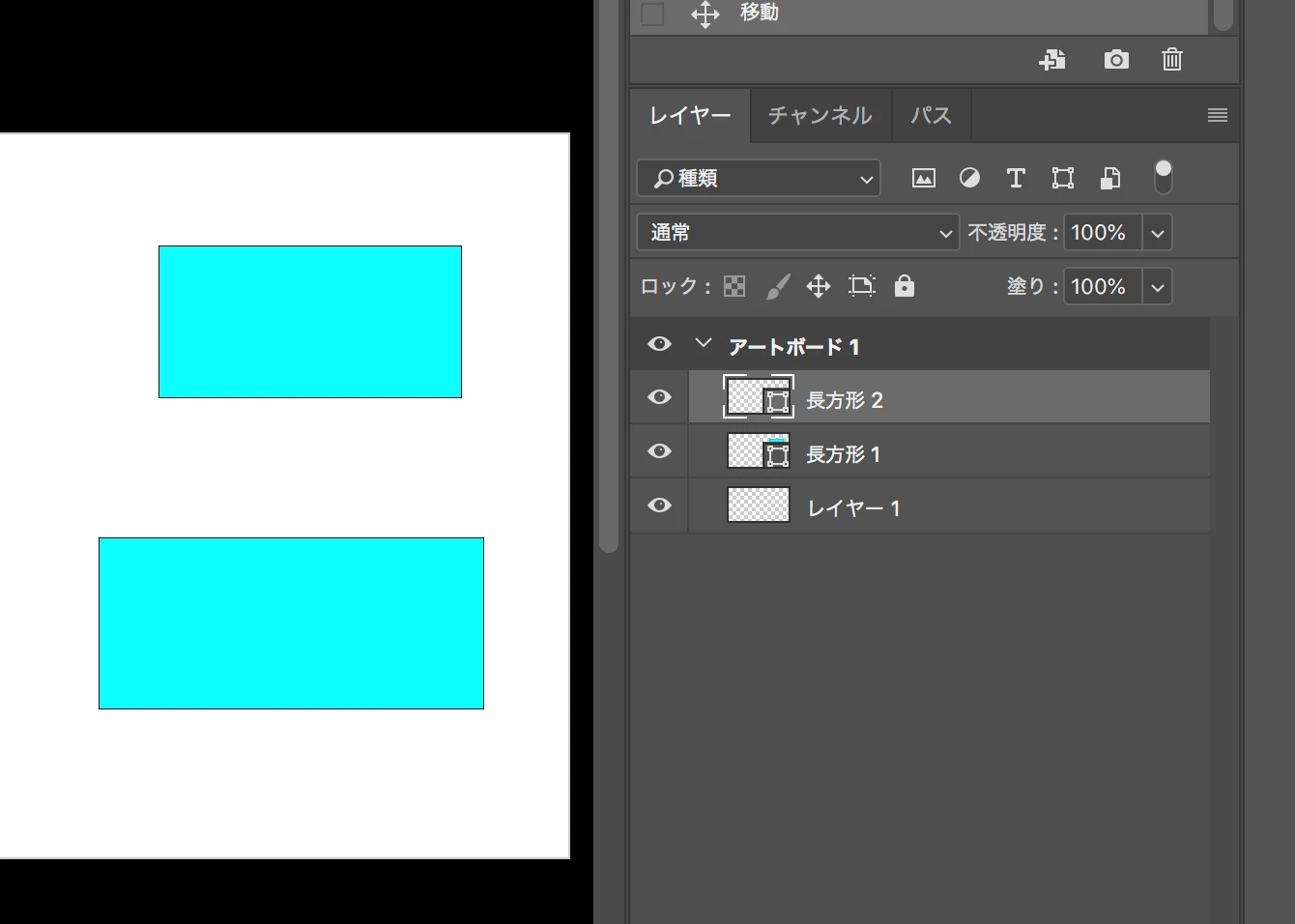Select the レイヤー 1 layer thumbnail
Viewport: 1295px width, 924px height.
pos(759,505)
